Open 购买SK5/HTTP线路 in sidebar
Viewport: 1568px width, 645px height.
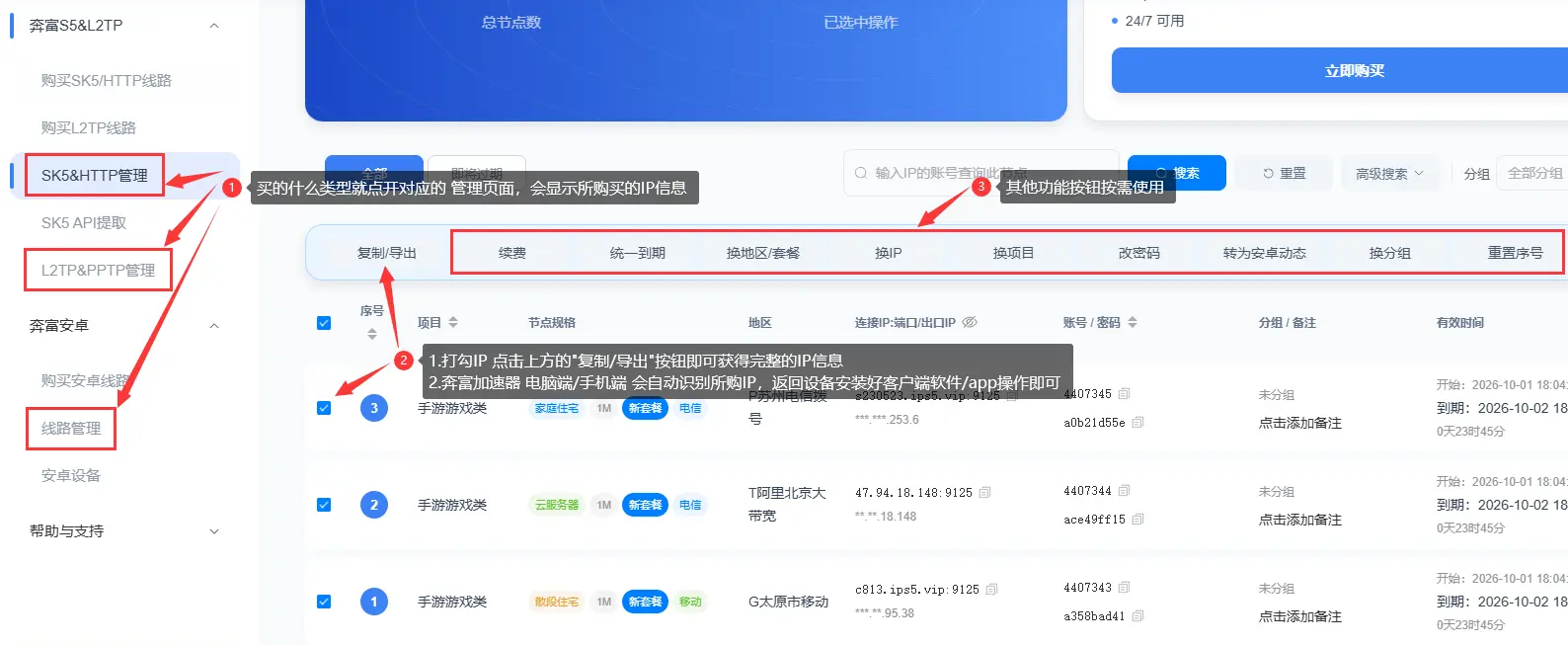pyautogui.click(x=107, y=80)
